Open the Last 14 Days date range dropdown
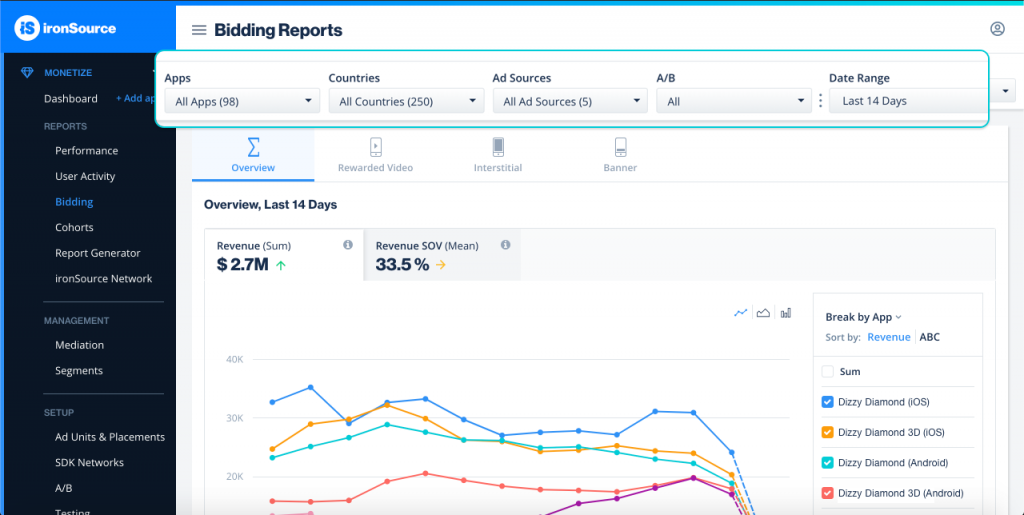 [908, 101]
